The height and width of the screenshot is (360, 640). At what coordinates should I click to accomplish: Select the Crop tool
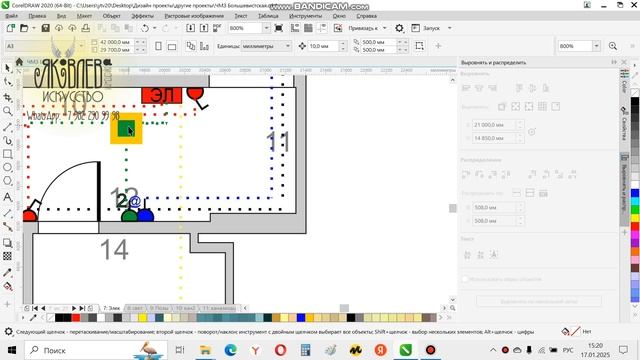point(7,97)
